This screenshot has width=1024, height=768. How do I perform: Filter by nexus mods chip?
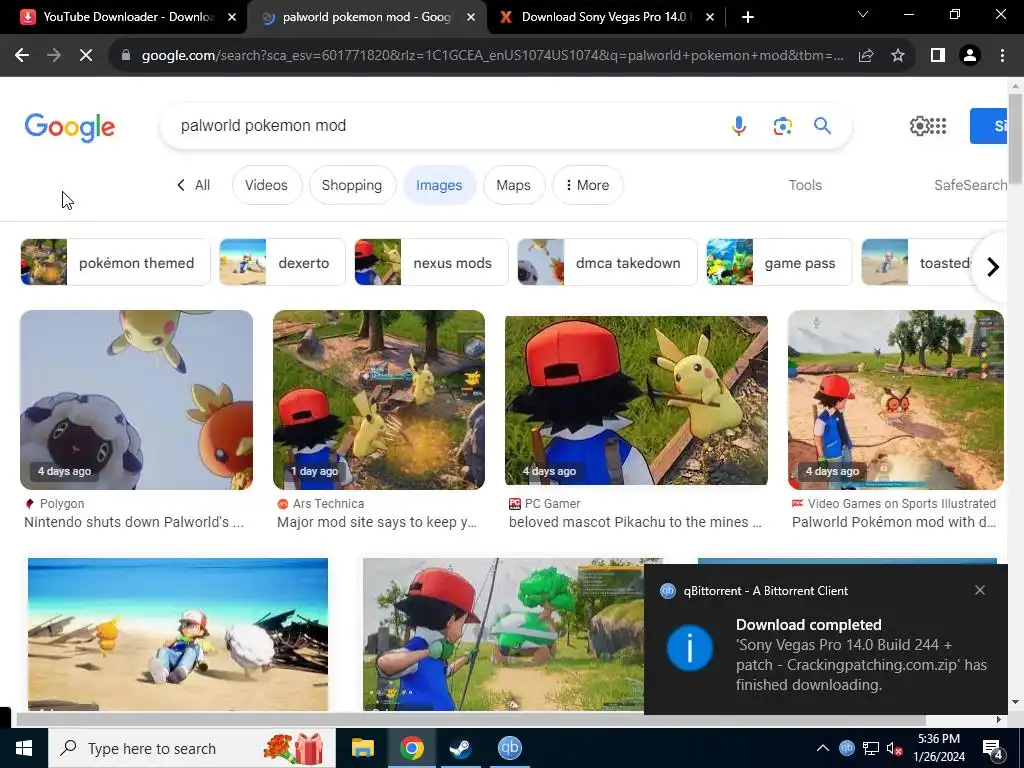tap(431, 263)
